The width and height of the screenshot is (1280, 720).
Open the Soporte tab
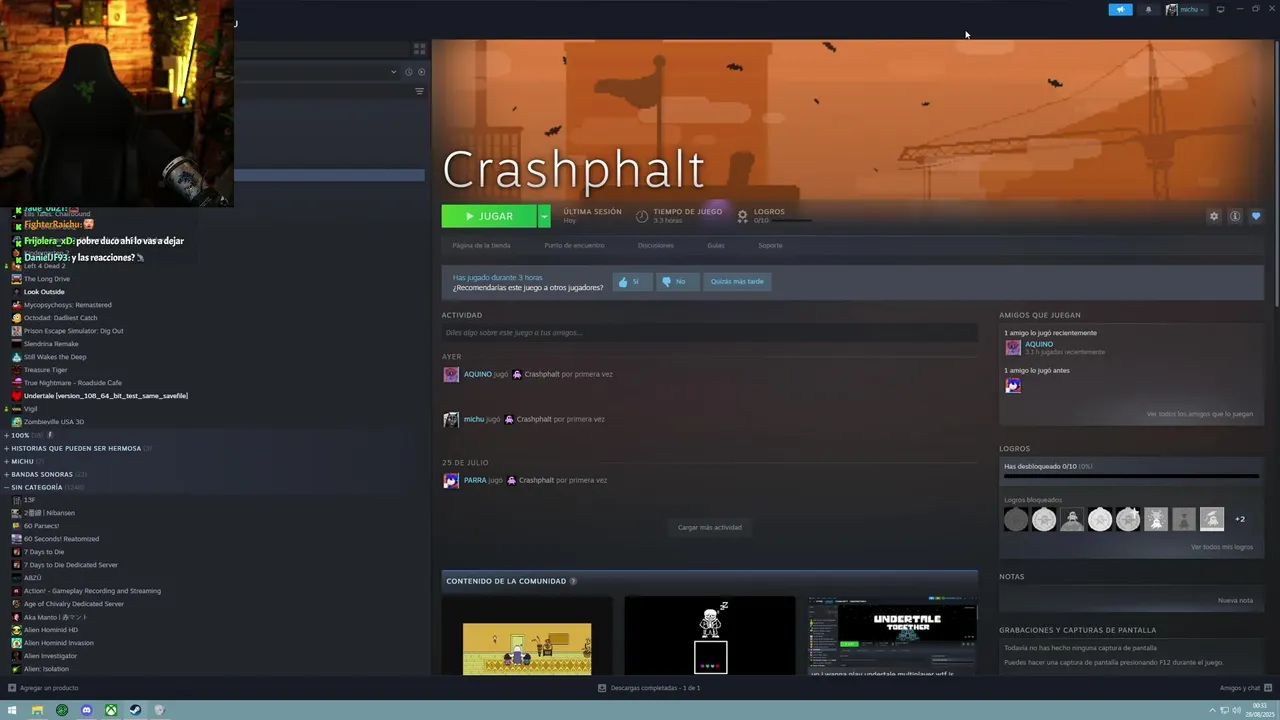click(770, 245)
